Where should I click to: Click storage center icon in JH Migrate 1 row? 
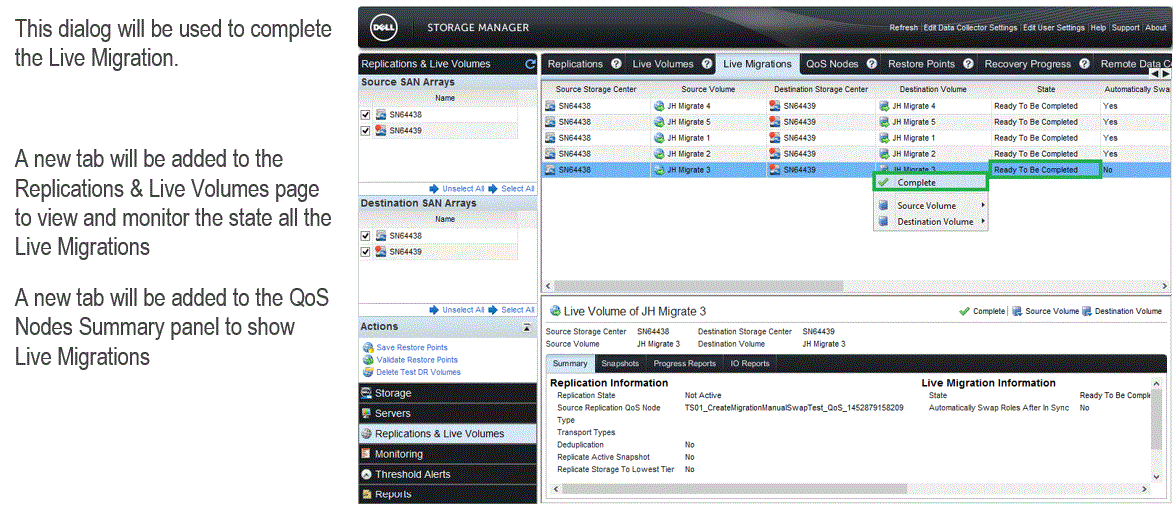pyautogui.click(x=550, y=138)
